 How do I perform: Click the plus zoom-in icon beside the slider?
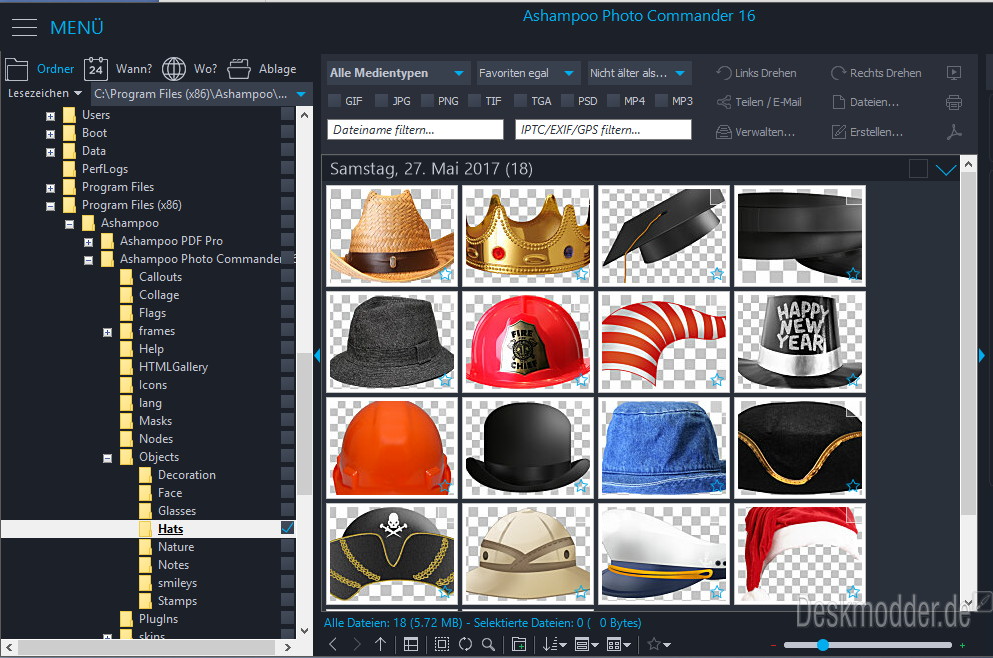tap(963, 645)
